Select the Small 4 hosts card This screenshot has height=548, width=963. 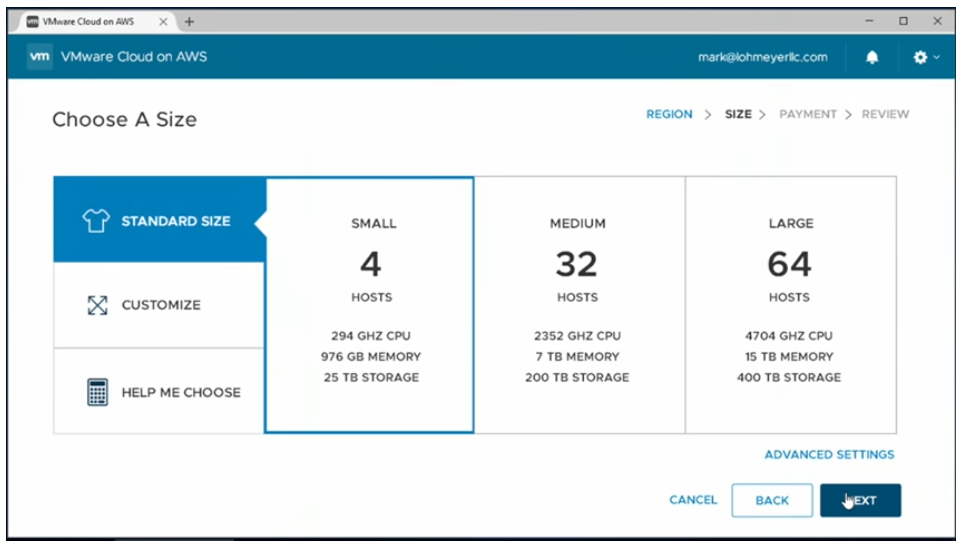[370, 305]
